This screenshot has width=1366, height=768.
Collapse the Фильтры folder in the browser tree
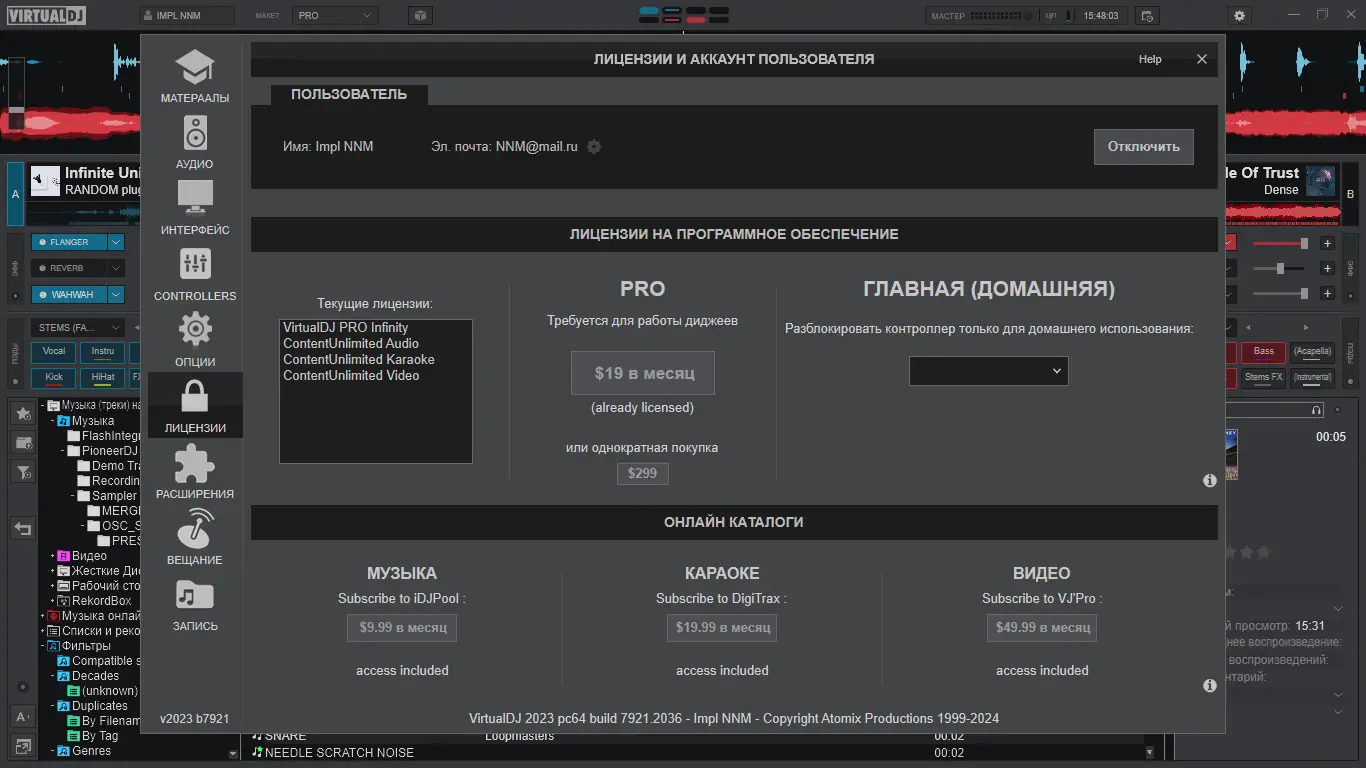[x=44, y=646]
